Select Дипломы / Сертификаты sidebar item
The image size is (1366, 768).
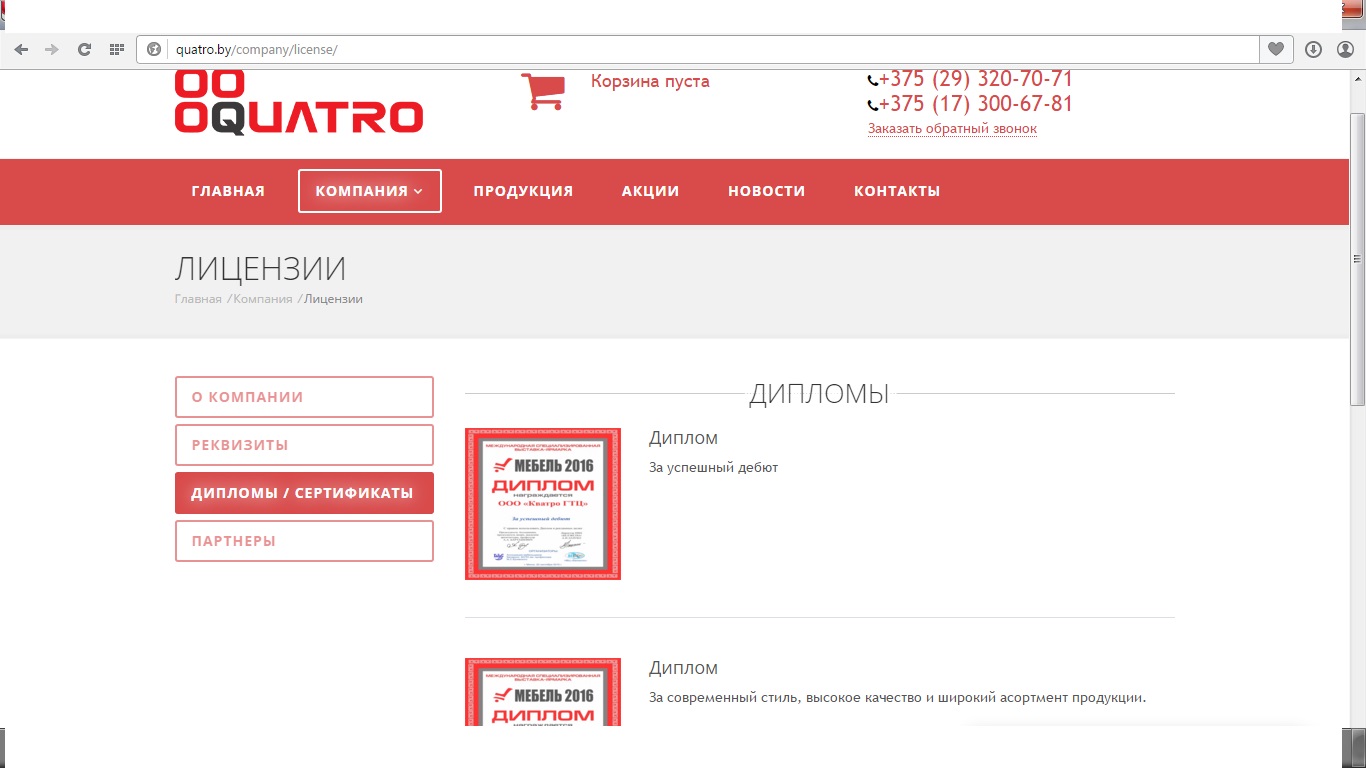pos(304,493)
